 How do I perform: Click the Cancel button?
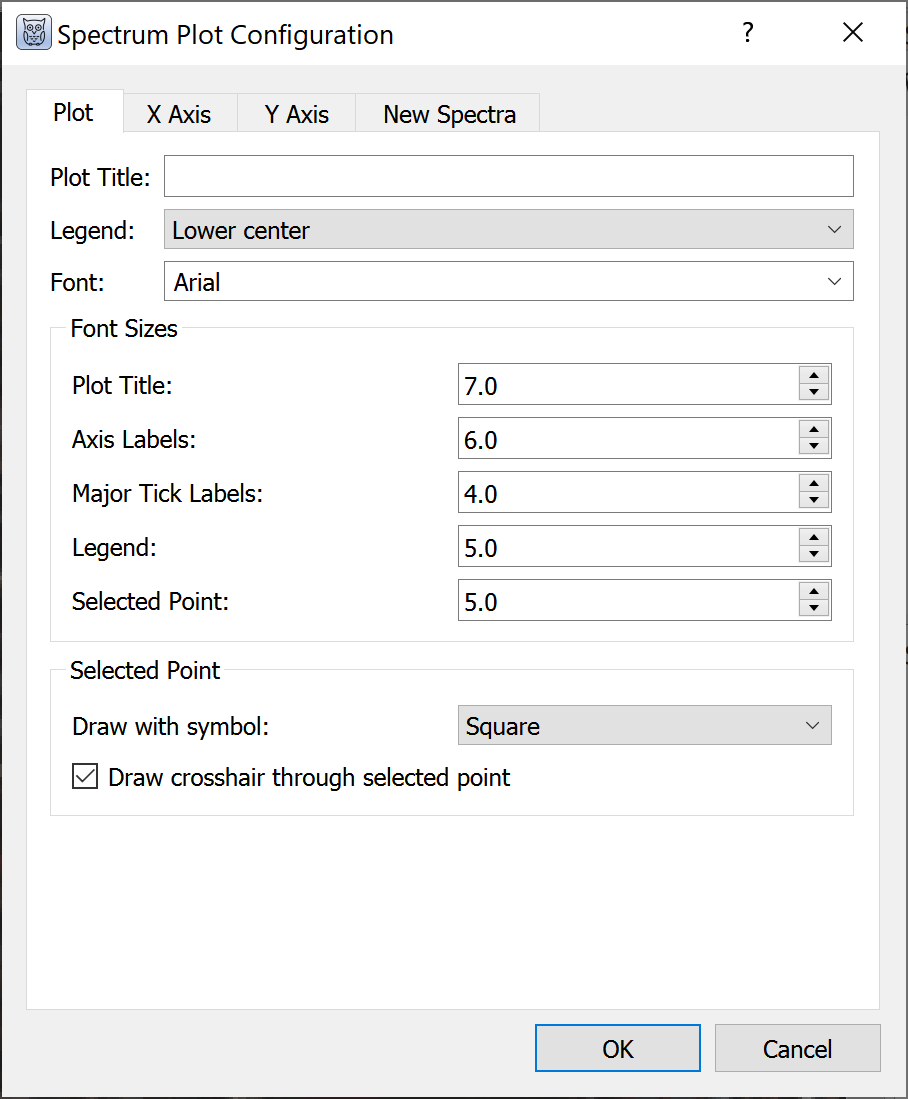(x=797, y=1048)
